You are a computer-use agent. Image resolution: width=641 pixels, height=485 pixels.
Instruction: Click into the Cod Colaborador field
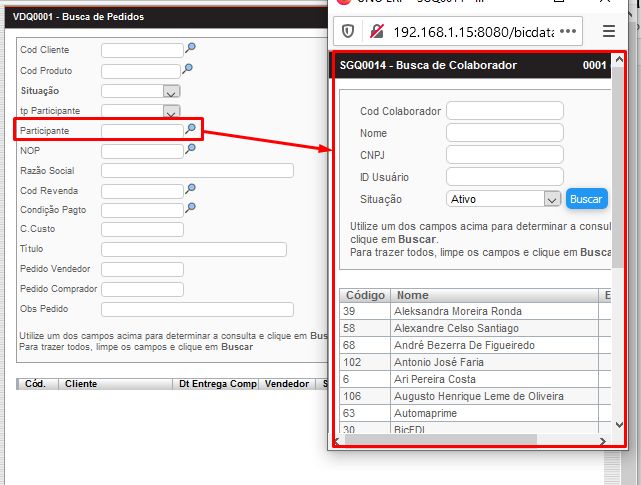tap(504, 111)
